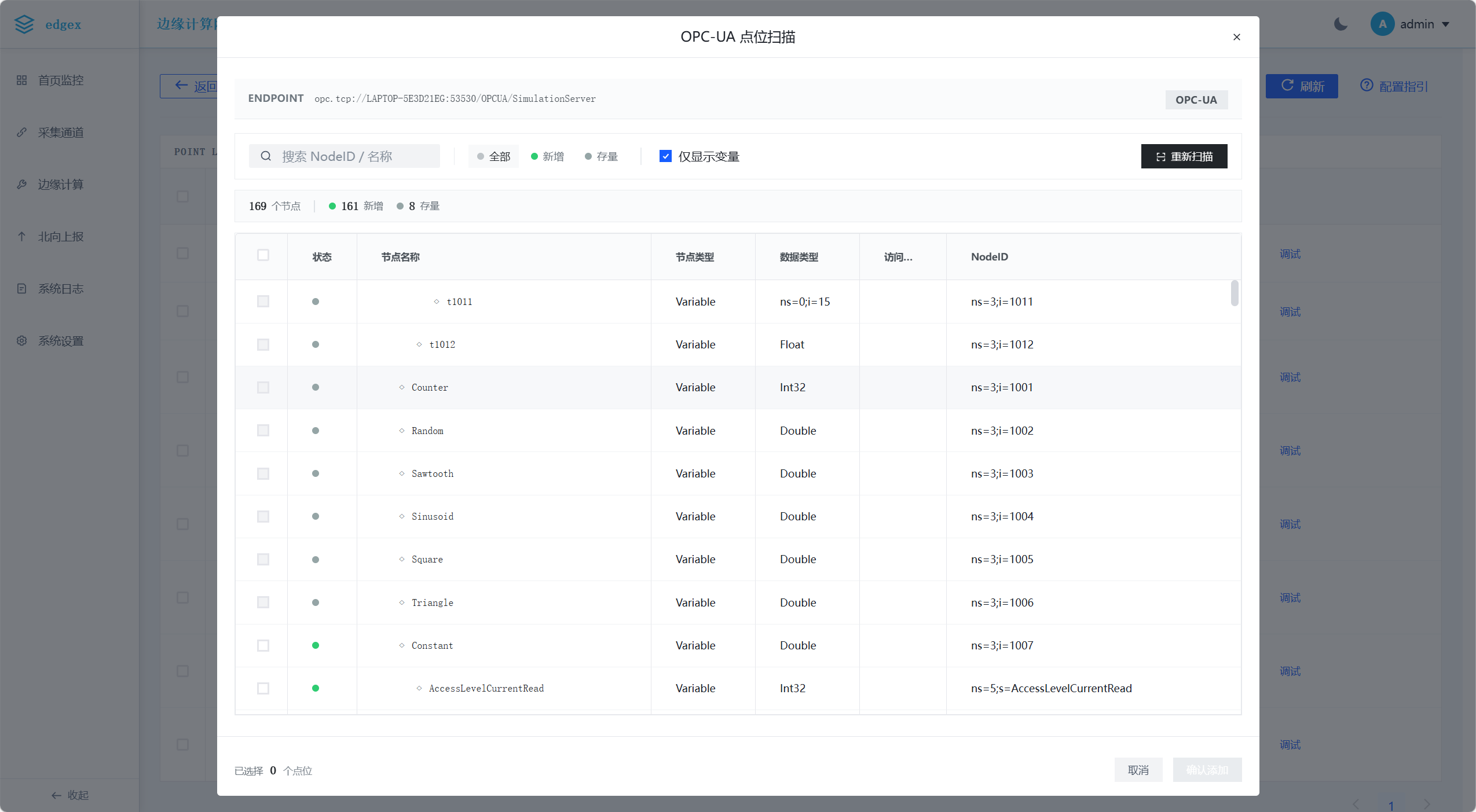Click the Triangle node name
This screenshot has width=1476, height=812.
point(433,602)
